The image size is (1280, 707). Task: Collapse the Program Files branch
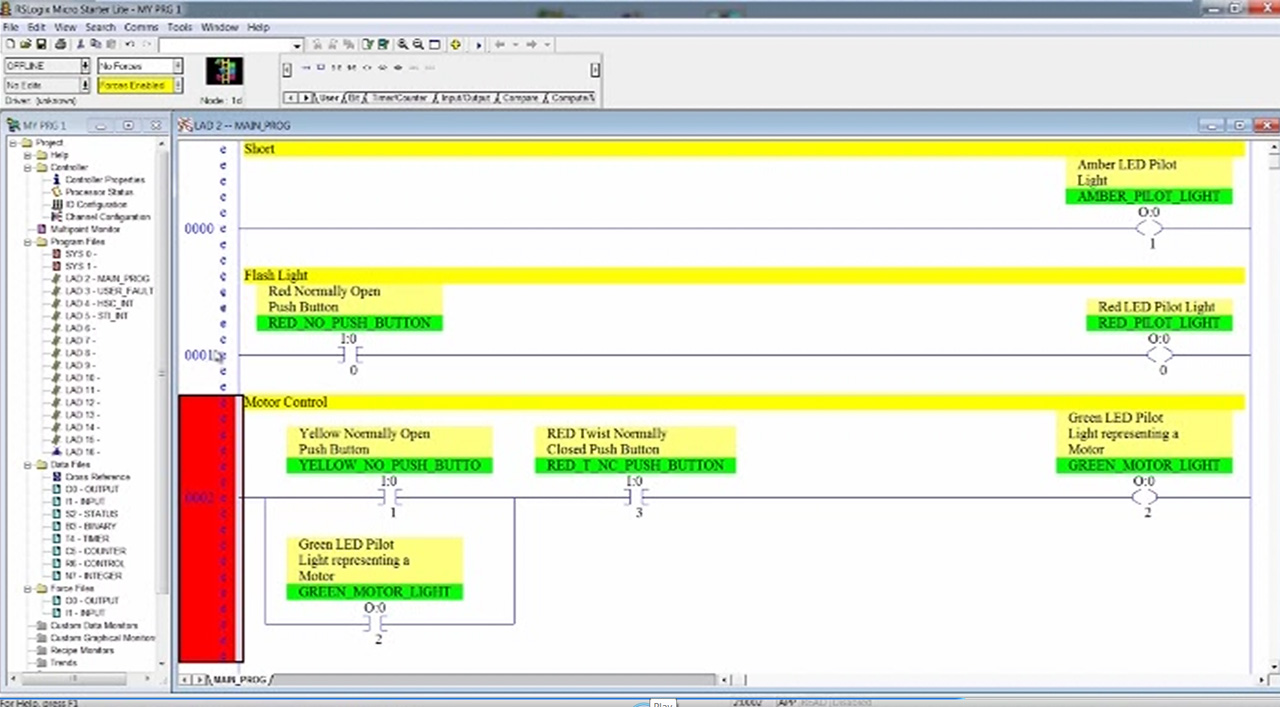[28, 241]
